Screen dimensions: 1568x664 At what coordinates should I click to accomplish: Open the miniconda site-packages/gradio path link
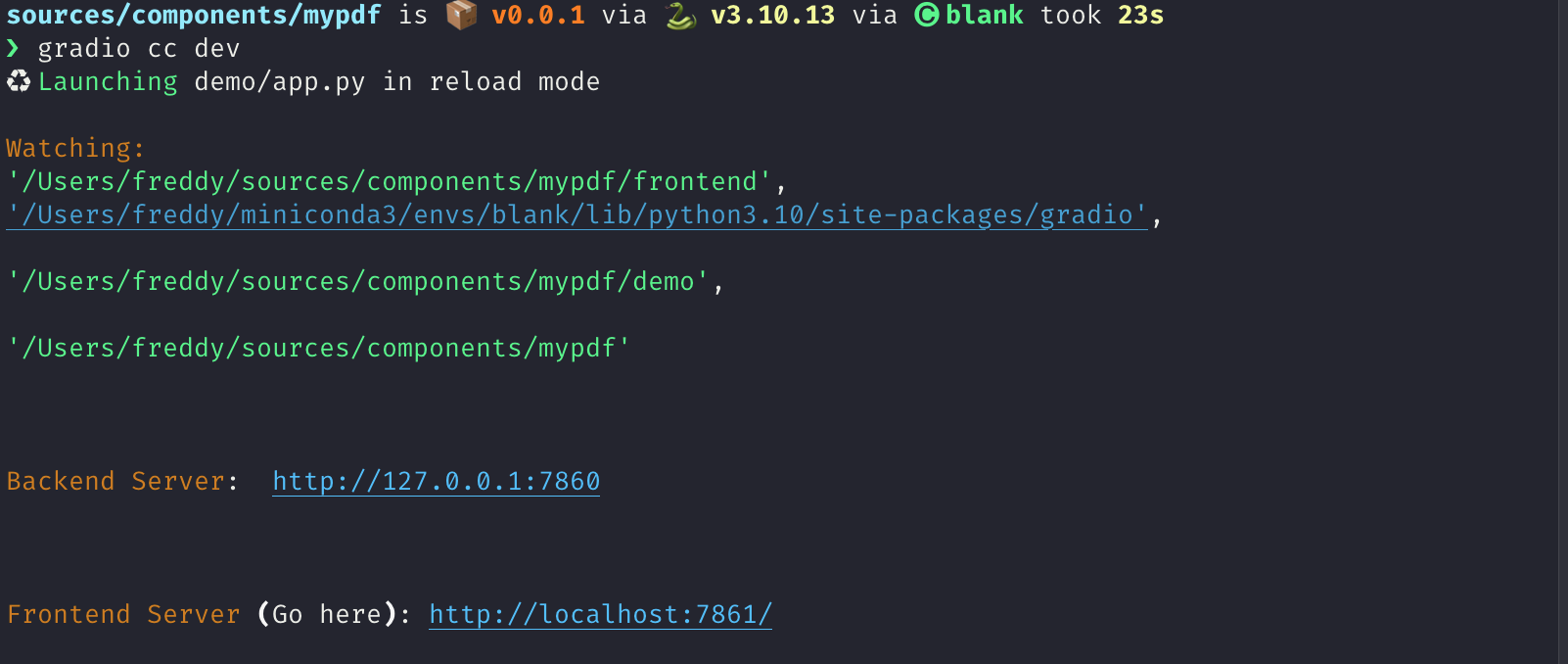pos(576,214)
